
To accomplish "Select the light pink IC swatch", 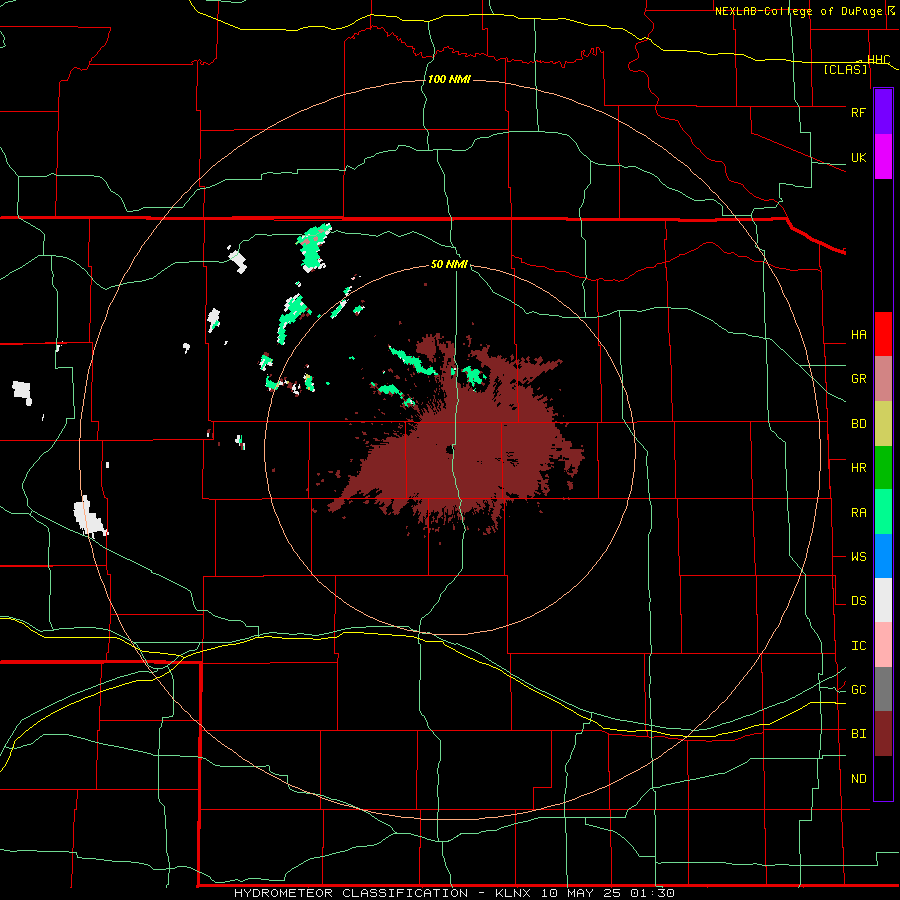I will point(883,645).
